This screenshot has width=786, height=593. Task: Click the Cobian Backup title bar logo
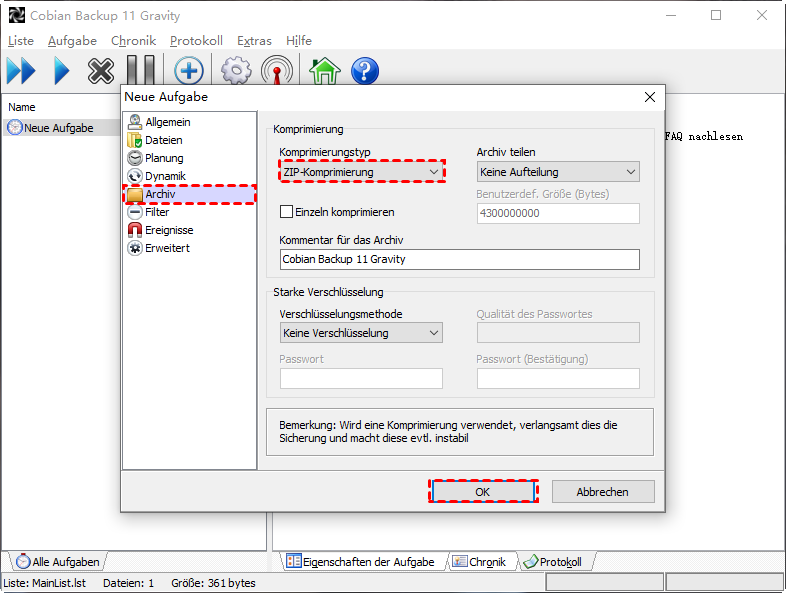tap(17, 16)
